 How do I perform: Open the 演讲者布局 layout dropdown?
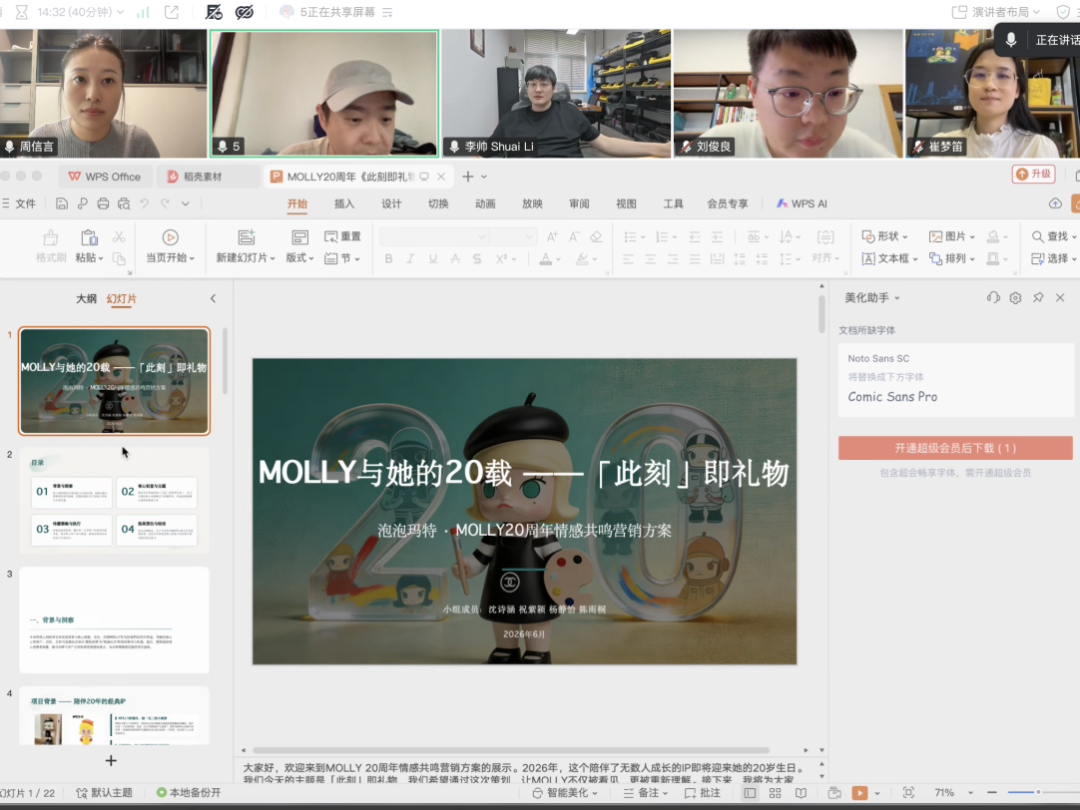(996, 12)
